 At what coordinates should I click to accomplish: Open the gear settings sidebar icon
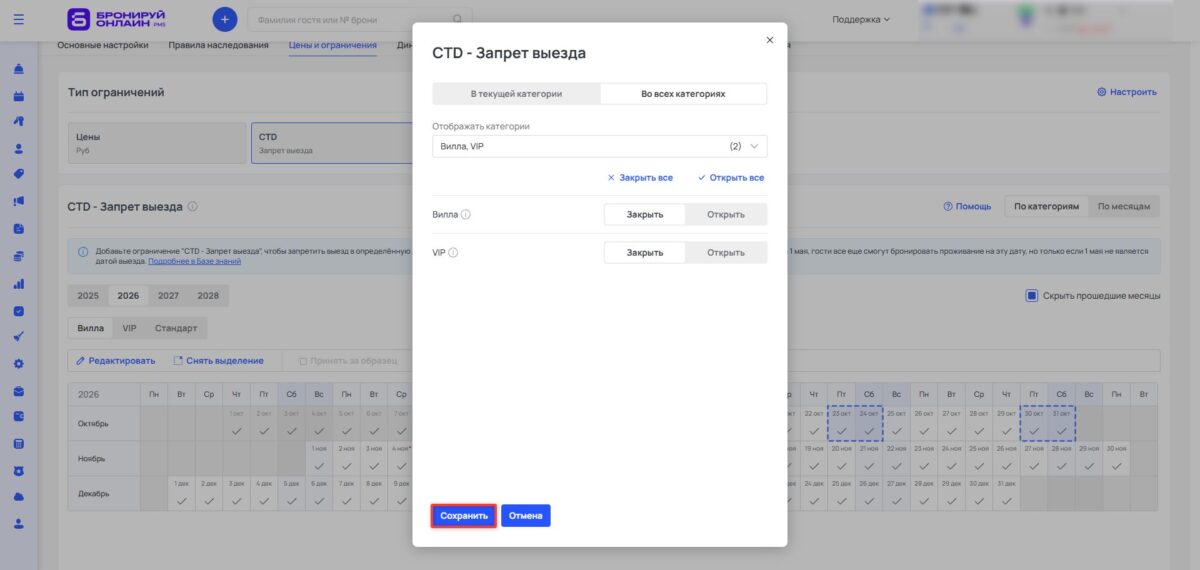point(19,363)
